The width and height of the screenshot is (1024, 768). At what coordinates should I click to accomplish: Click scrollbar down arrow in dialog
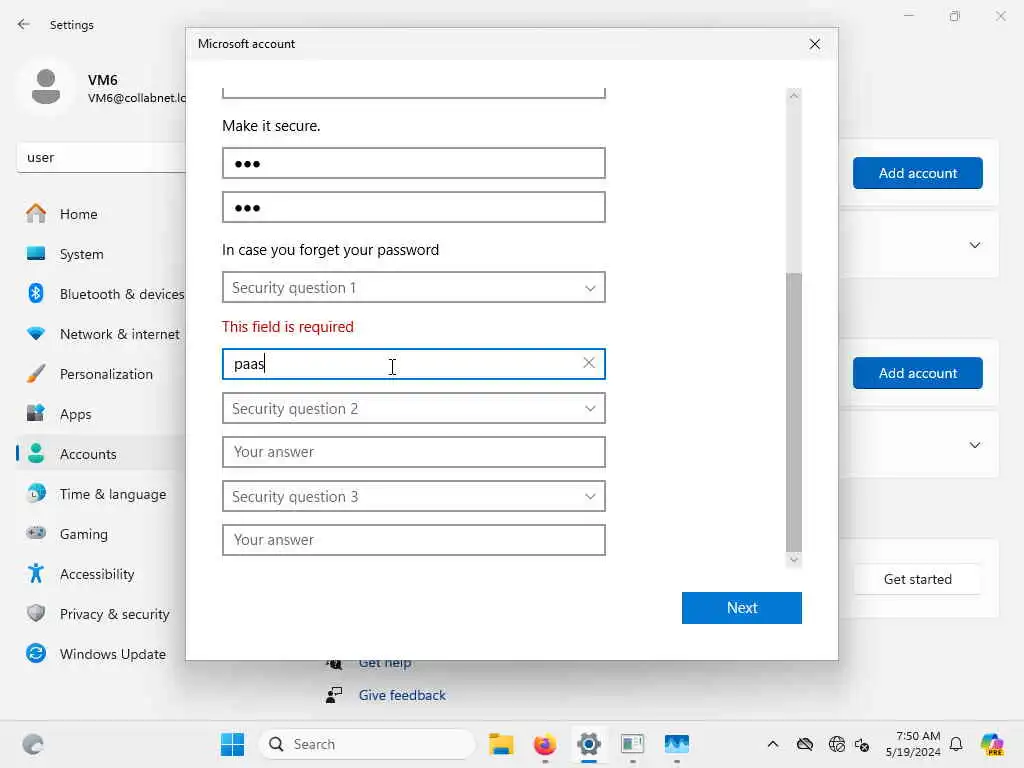click(793, 560)
